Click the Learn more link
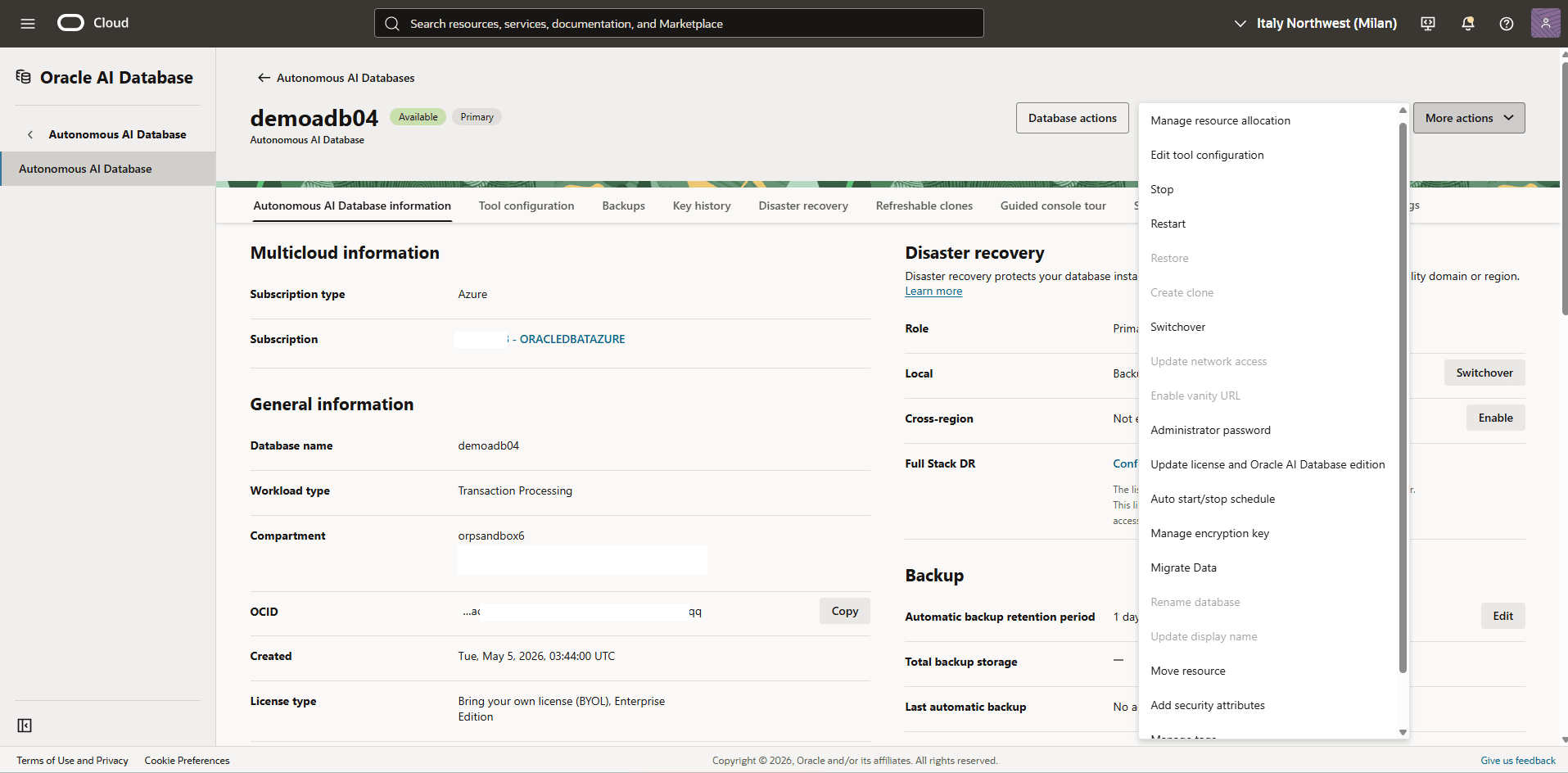The height and width of the screenshot is (773, 1568). [x=933, y=292]
